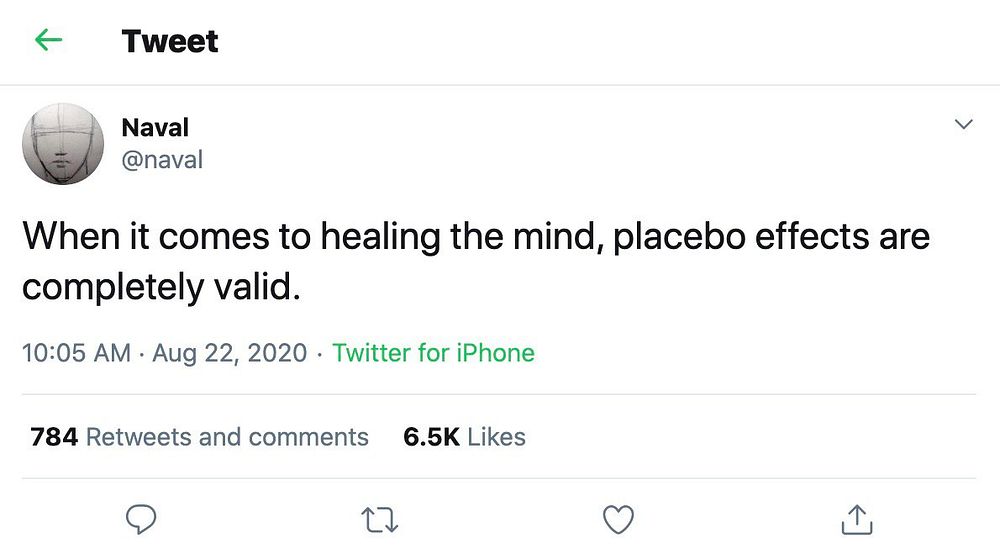Open the @naval handle
Image resolution: width=1000 pixels, height=555 pixels.
tap(161, 160)
